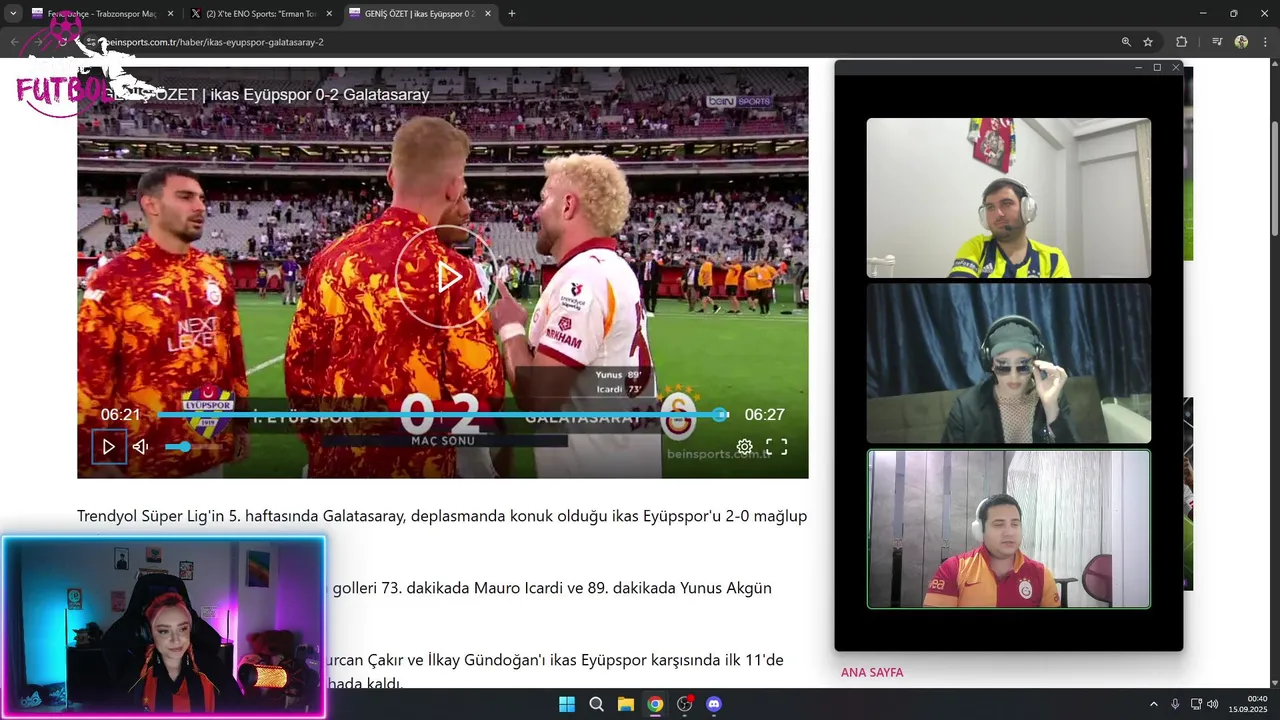Close the floating video call window
The image size is (1280, 720).
(x=1176, y=67)
